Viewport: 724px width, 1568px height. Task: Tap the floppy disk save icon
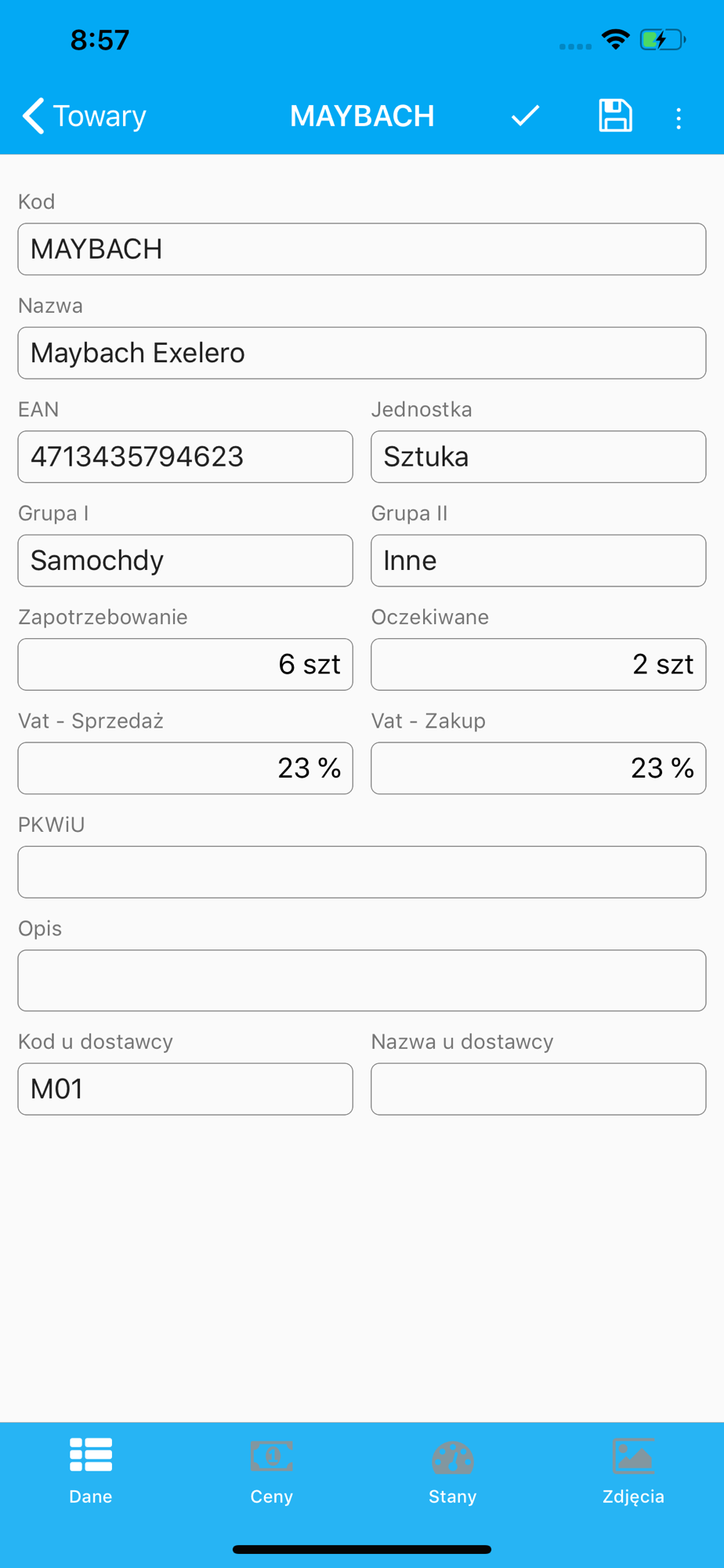click(x=615, y=116)
